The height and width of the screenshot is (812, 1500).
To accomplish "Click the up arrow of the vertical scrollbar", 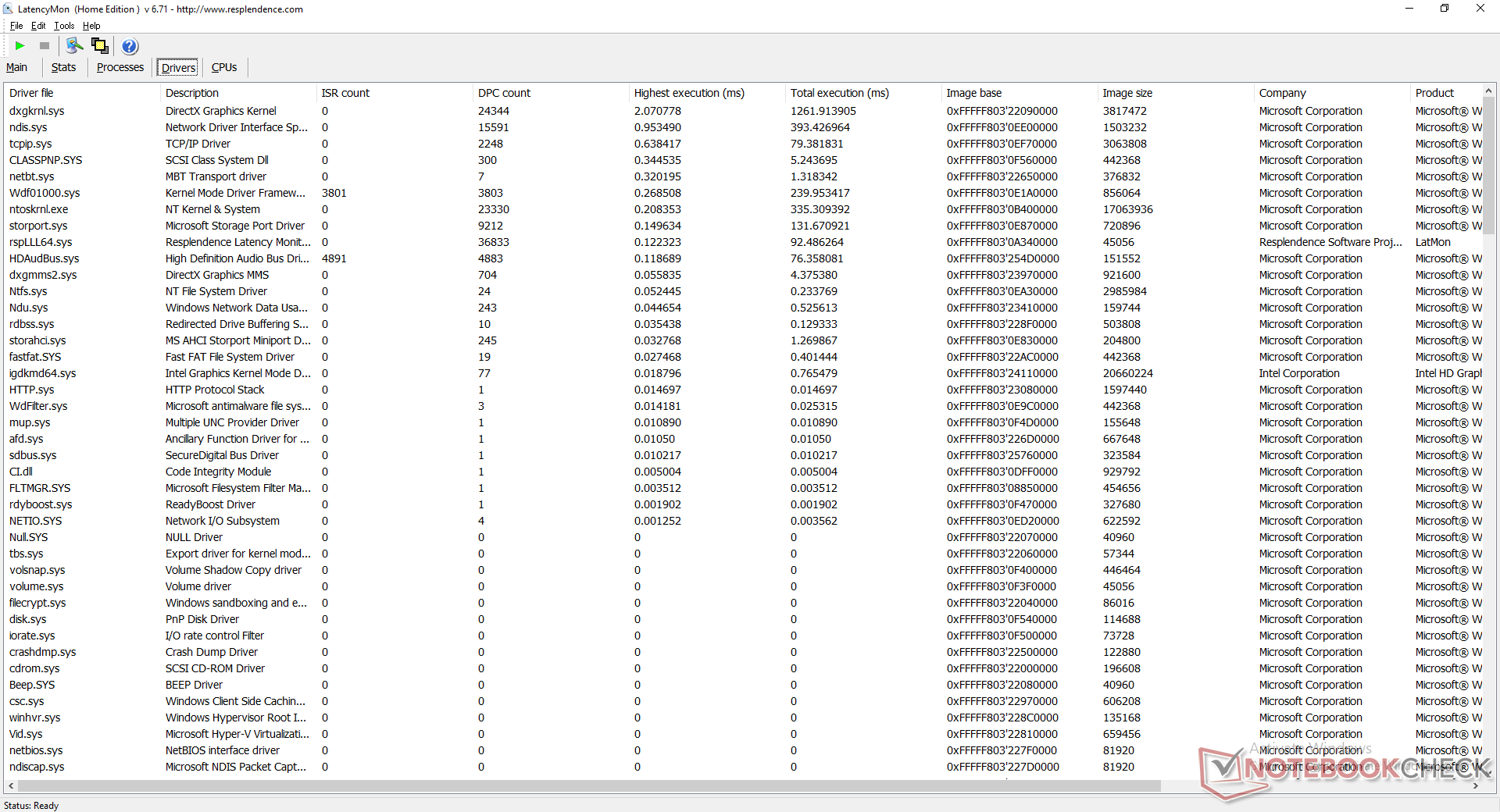I will pos(1489,91).
